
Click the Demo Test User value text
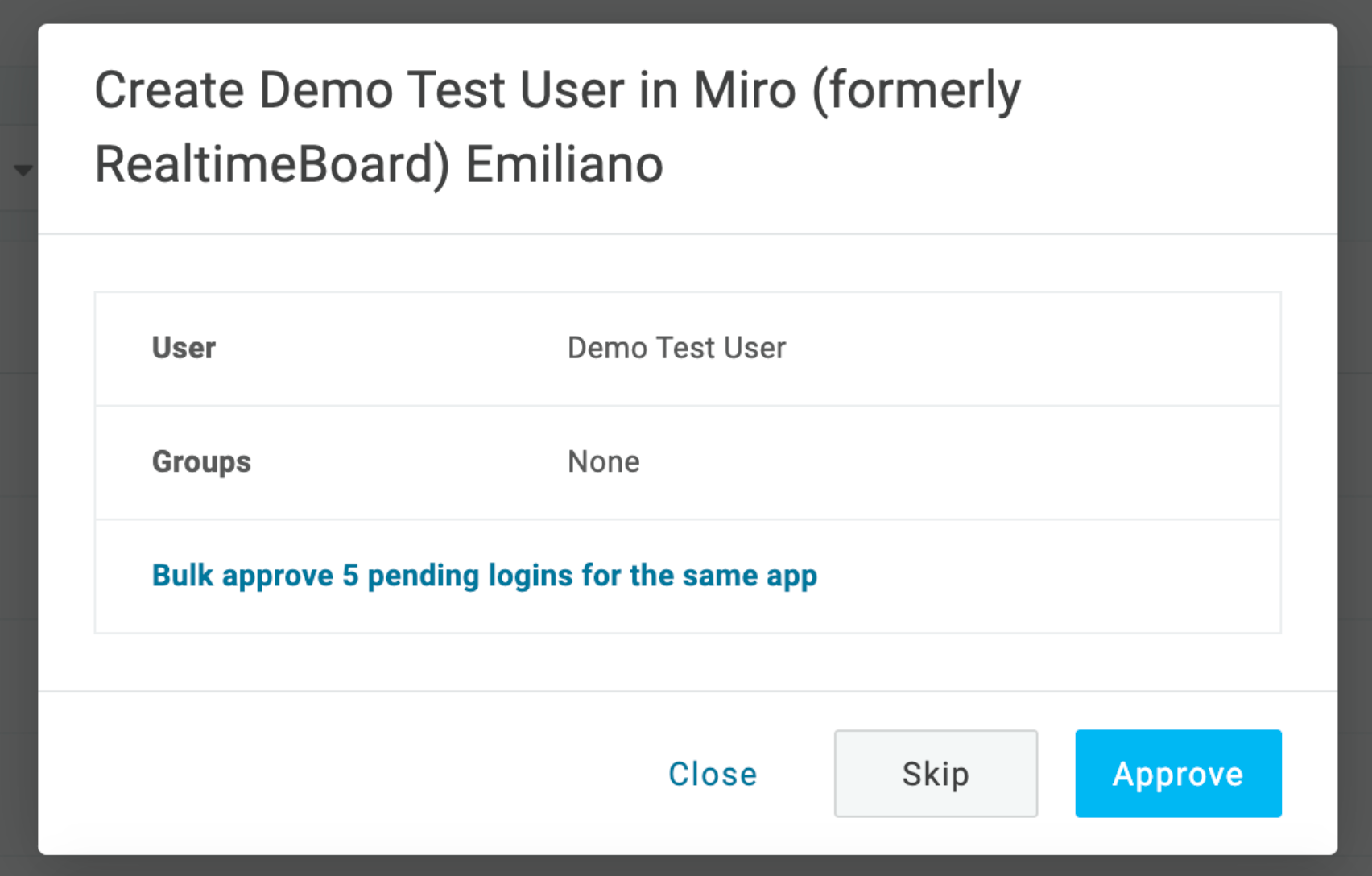676,348
